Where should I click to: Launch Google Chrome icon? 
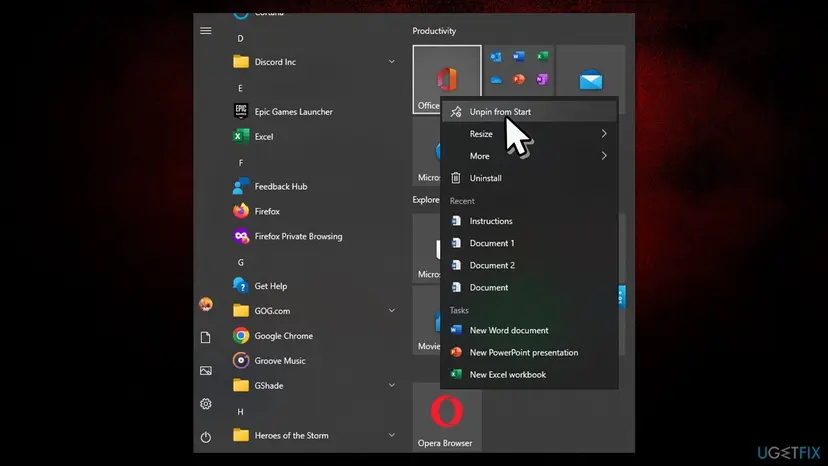[241, 335]
